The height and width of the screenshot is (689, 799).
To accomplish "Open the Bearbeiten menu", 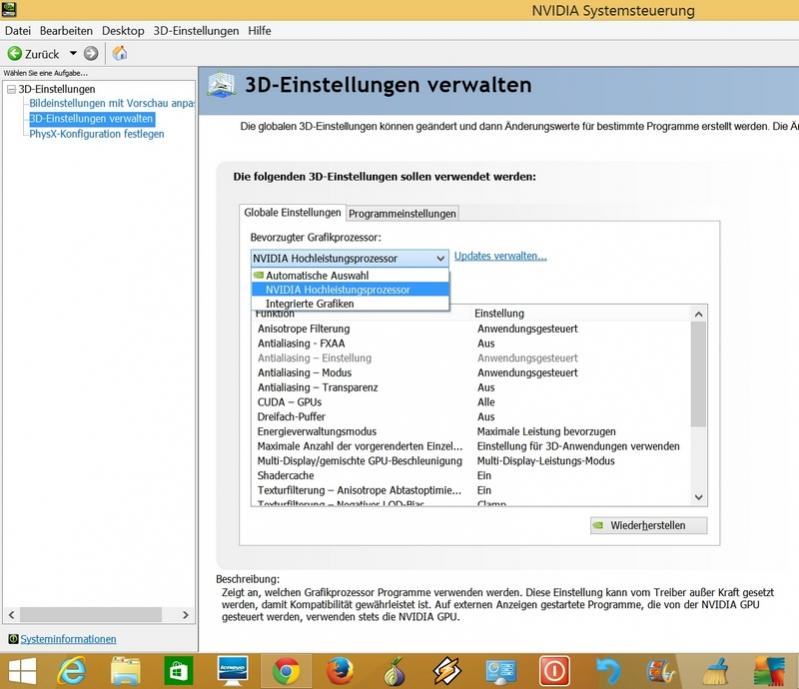I will click(x=66, y=31).
